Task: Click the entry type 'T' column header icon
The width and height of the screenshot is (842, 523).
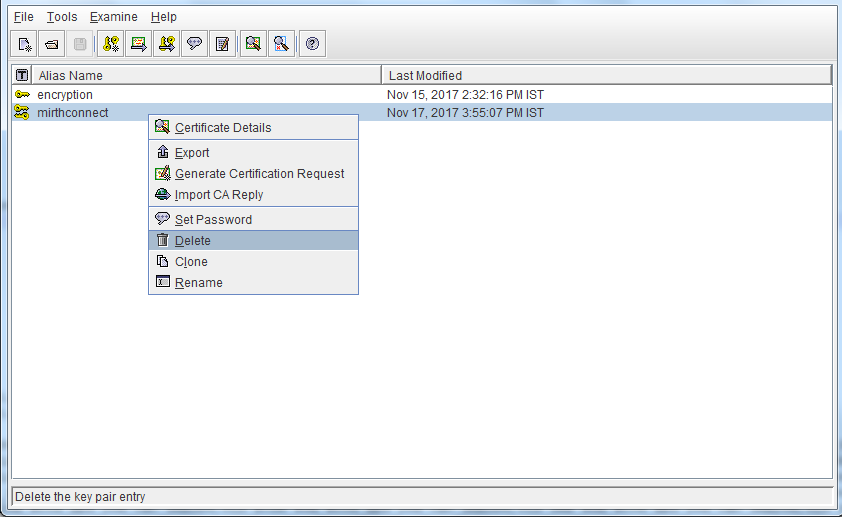Action: coord(22,75)
